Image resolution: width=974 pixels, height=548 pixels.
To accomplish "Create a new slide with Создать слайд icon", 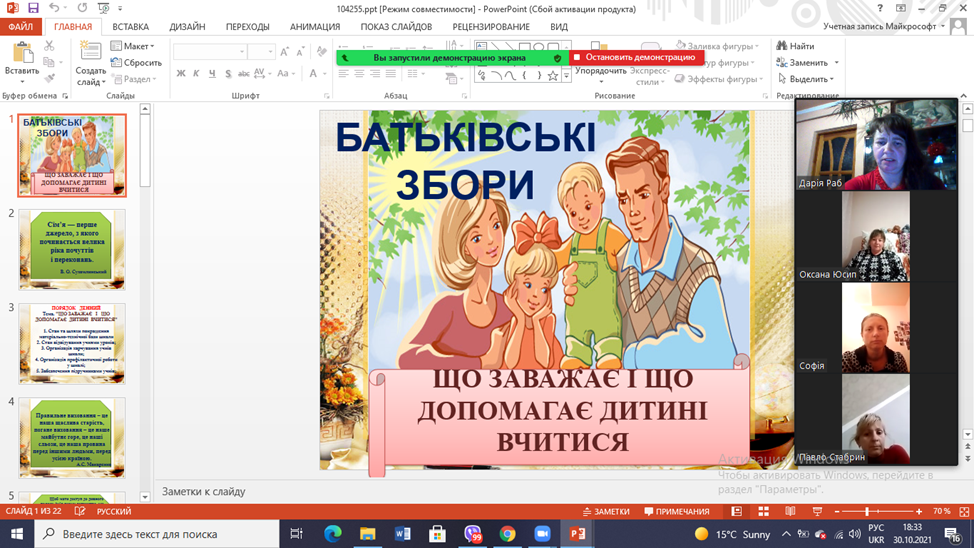I will (91, 53).
